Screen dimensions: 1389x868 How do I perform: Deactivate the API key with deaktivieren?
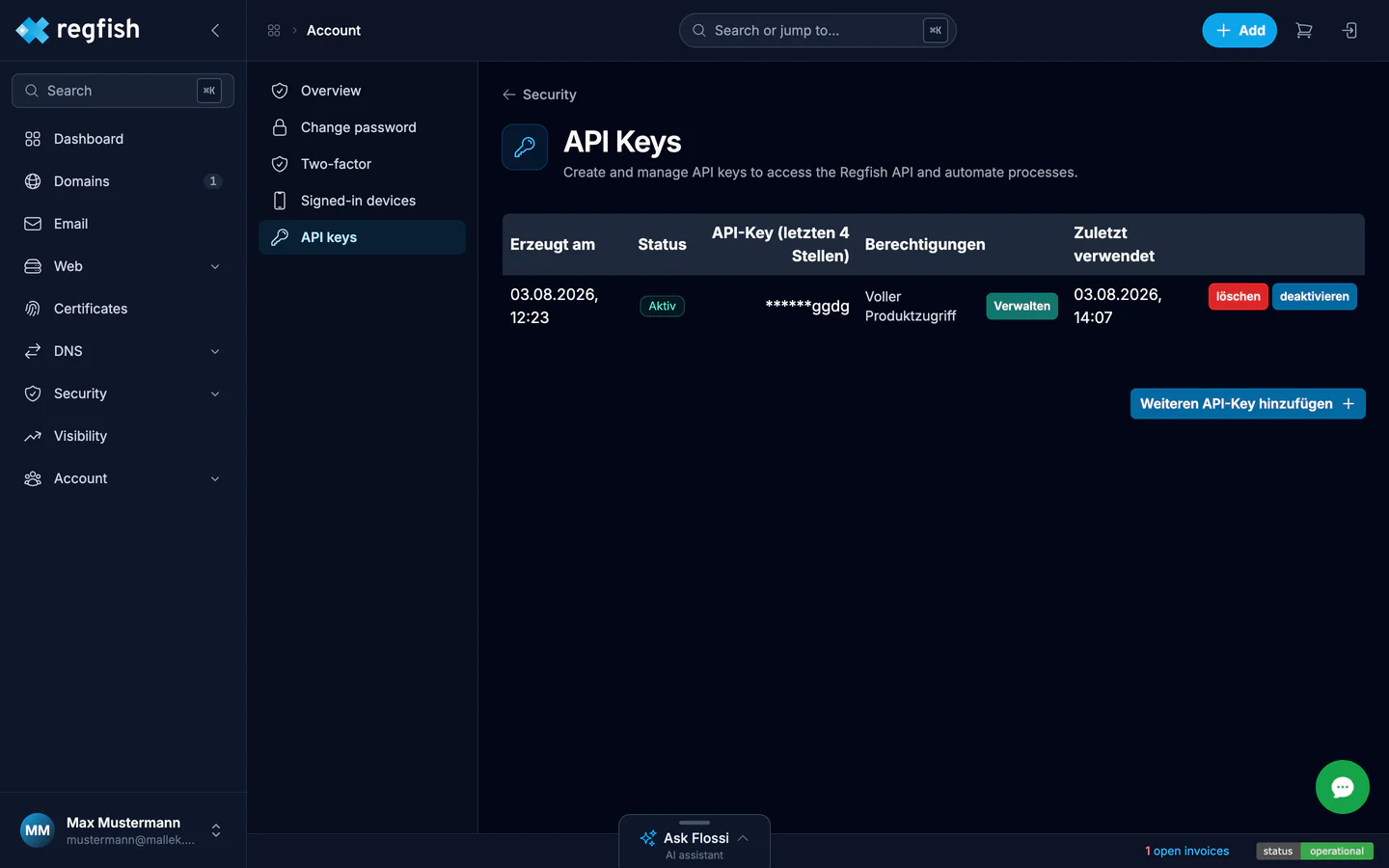click(1314, 296)
